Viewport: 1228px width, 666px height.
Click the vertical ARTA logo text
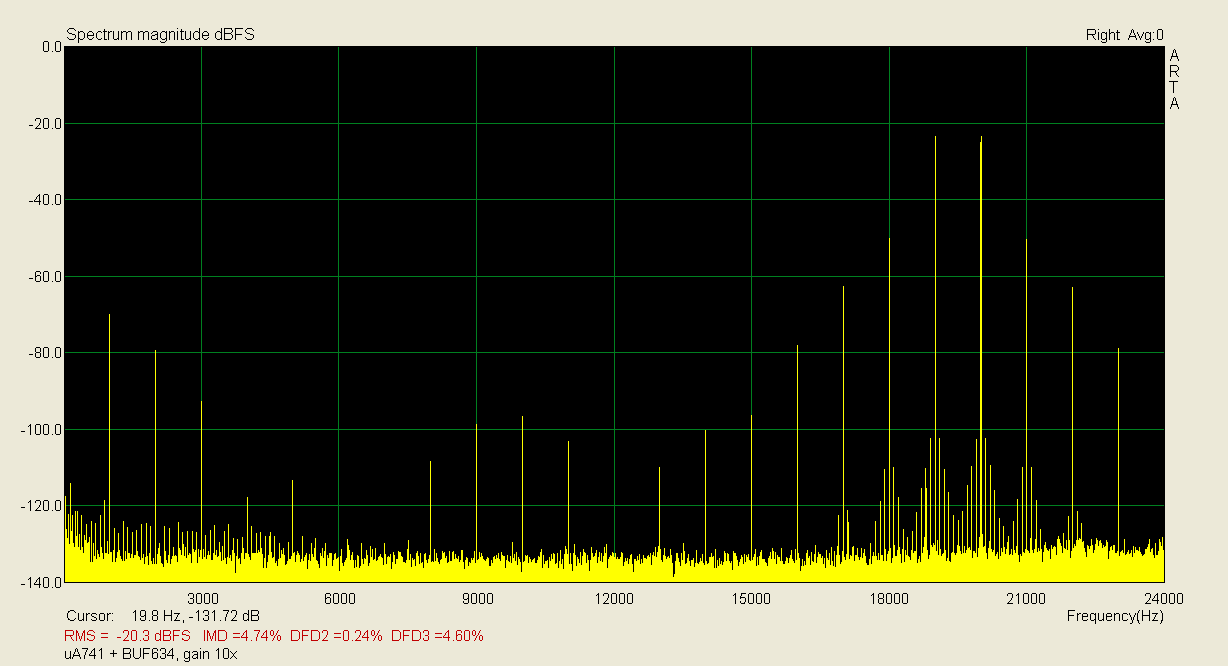click(1174, 79)
